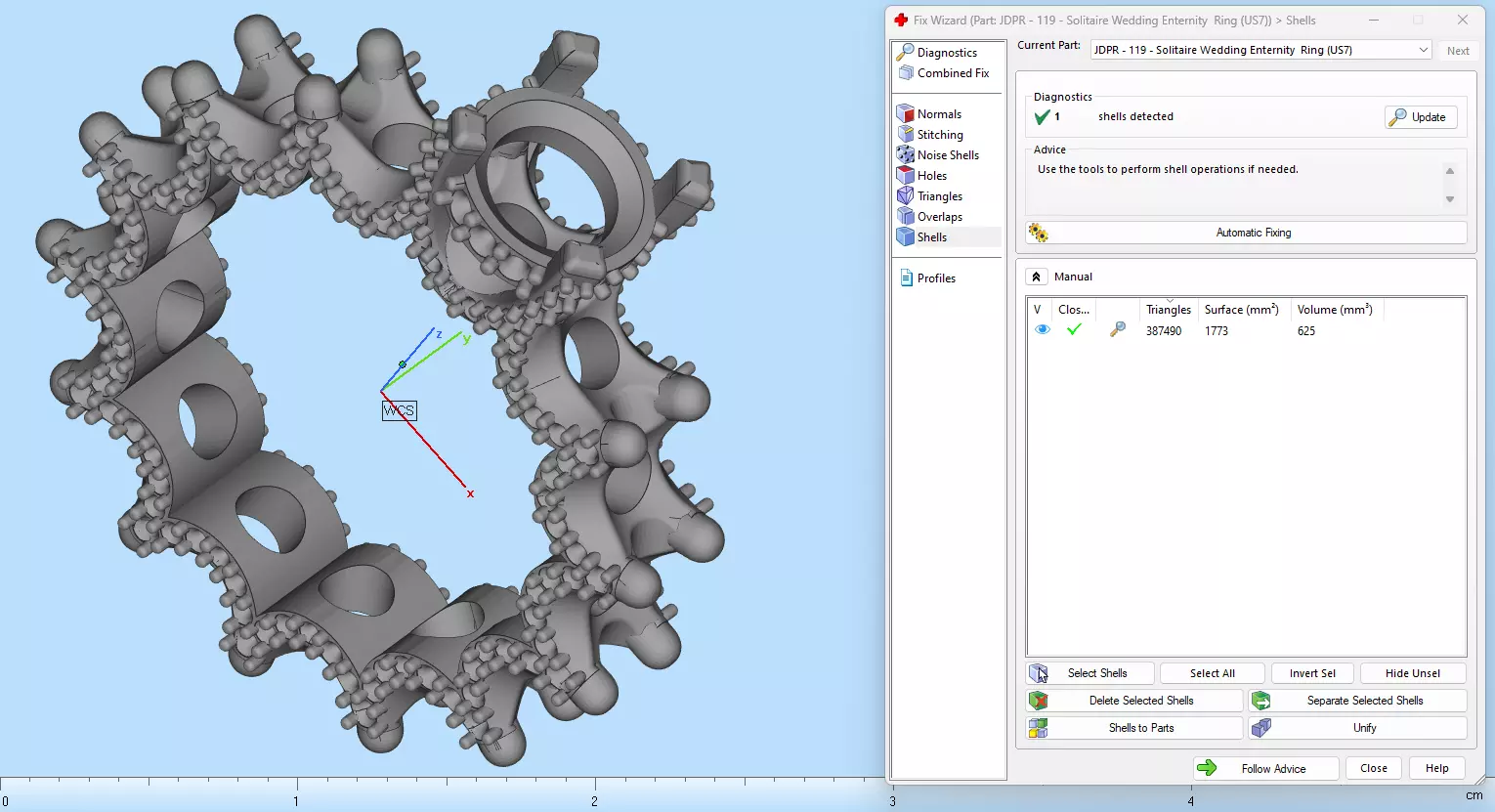Close the Fix Wizard via Close button
1495x812 pixels.
1374,768
